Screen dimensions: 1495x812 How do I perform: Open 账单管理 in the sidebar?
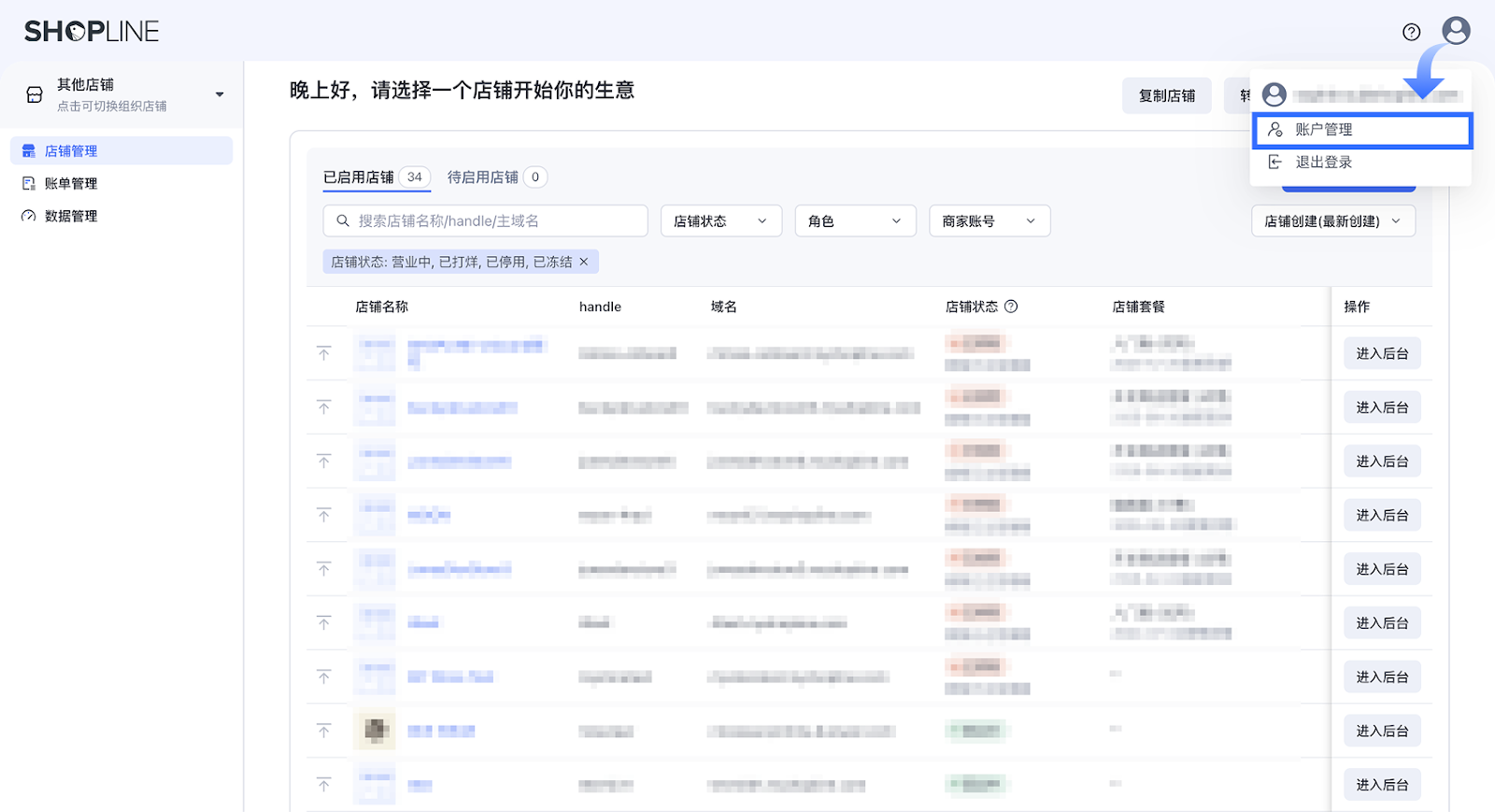(71, 184)
